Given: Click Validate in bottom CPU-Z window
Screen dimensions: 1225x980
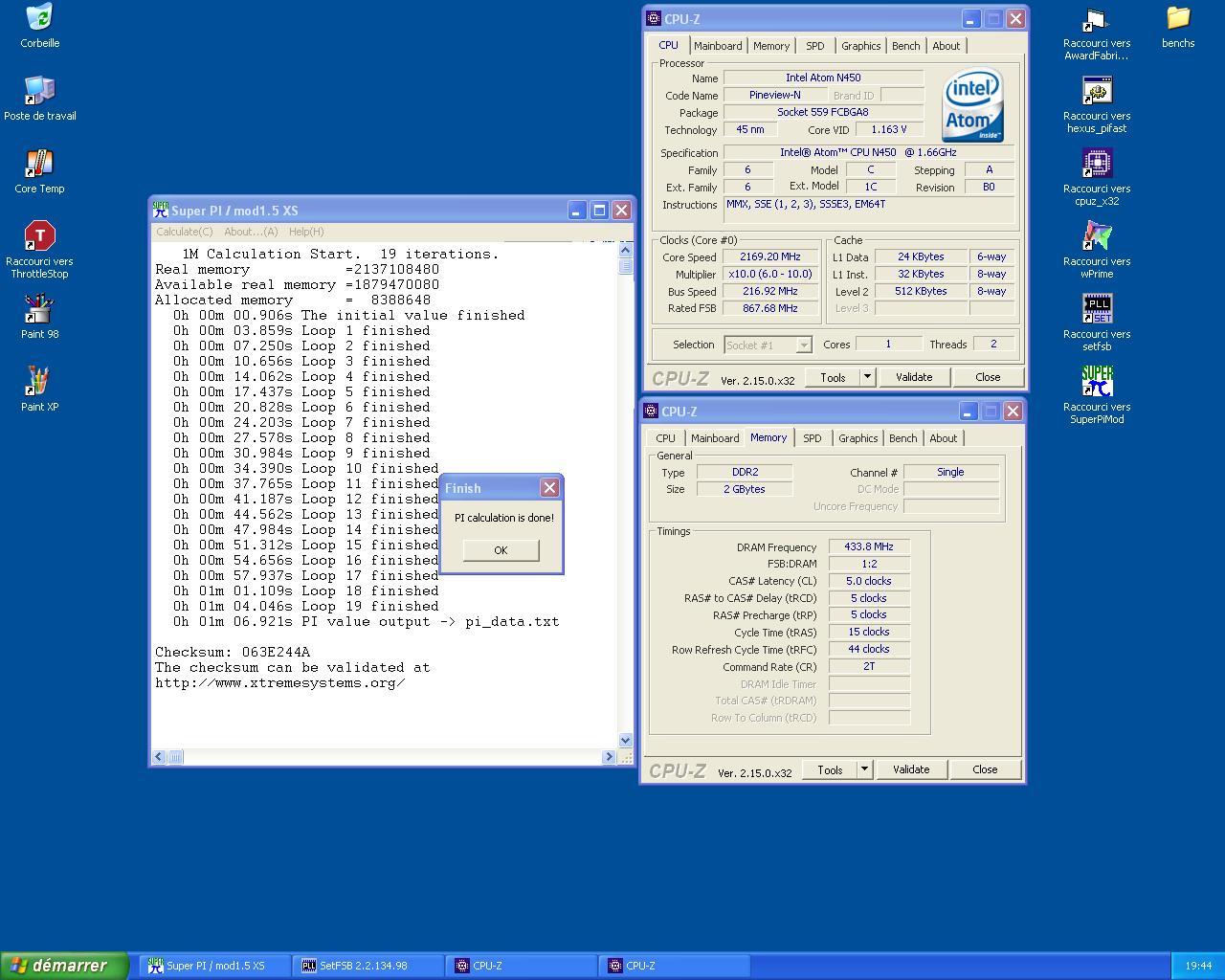Looking at the screenshot, I should point(911,769).
